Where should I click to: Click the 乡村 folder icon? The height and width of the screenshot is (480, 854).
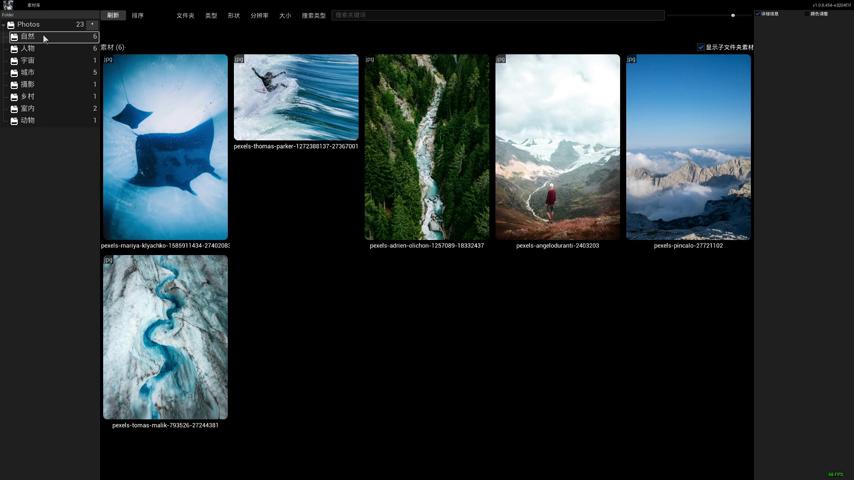tap(14, 97)
